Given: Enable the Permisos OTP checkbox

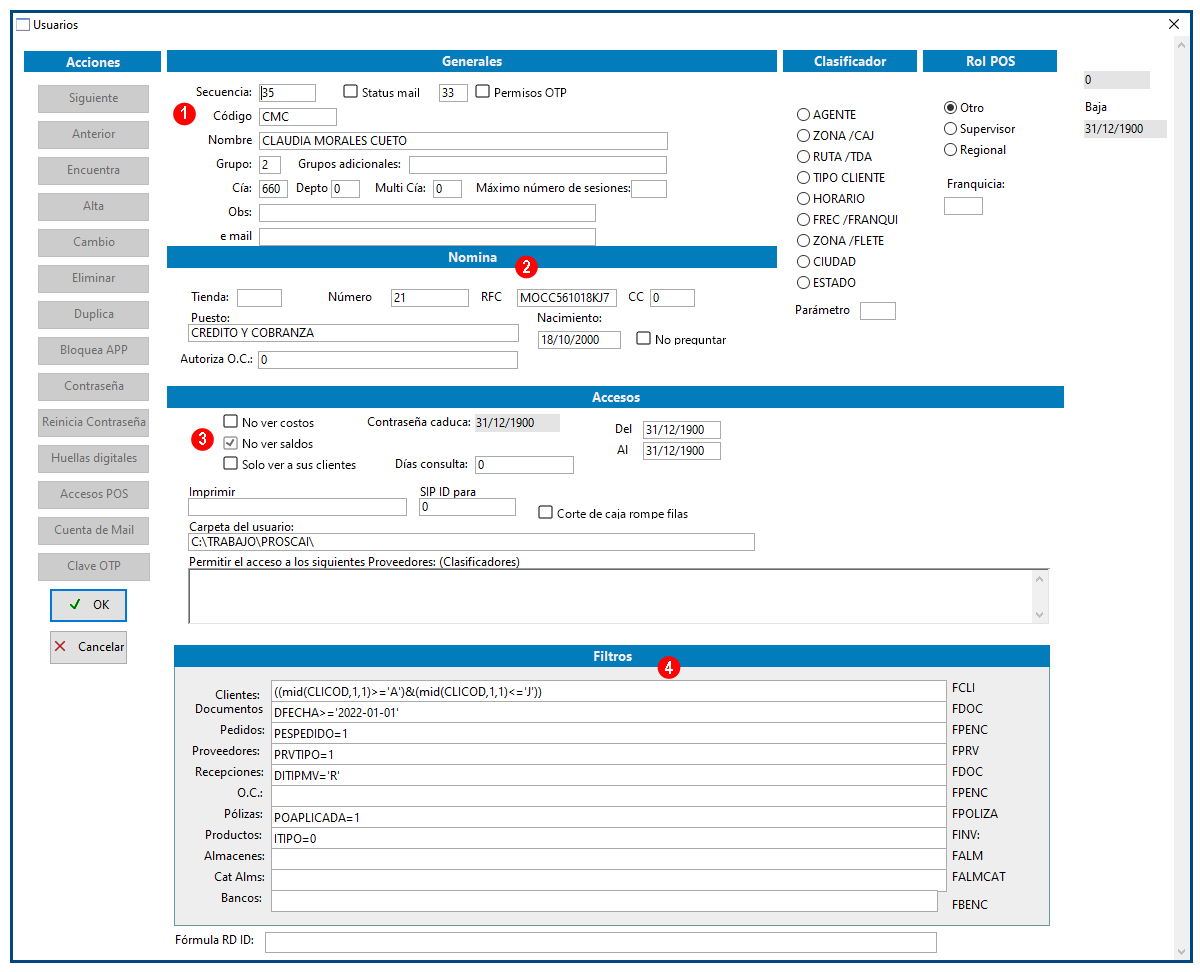Looking at the screenshot, I should tap(483, 92).
